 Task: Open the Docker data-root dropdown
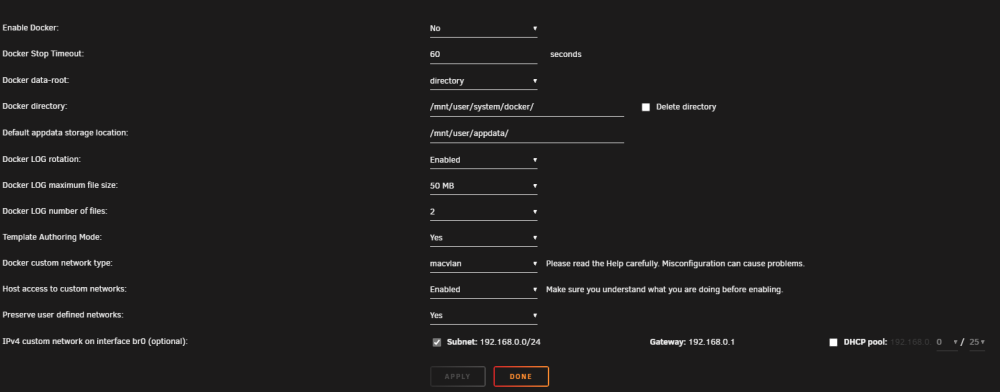483,81
